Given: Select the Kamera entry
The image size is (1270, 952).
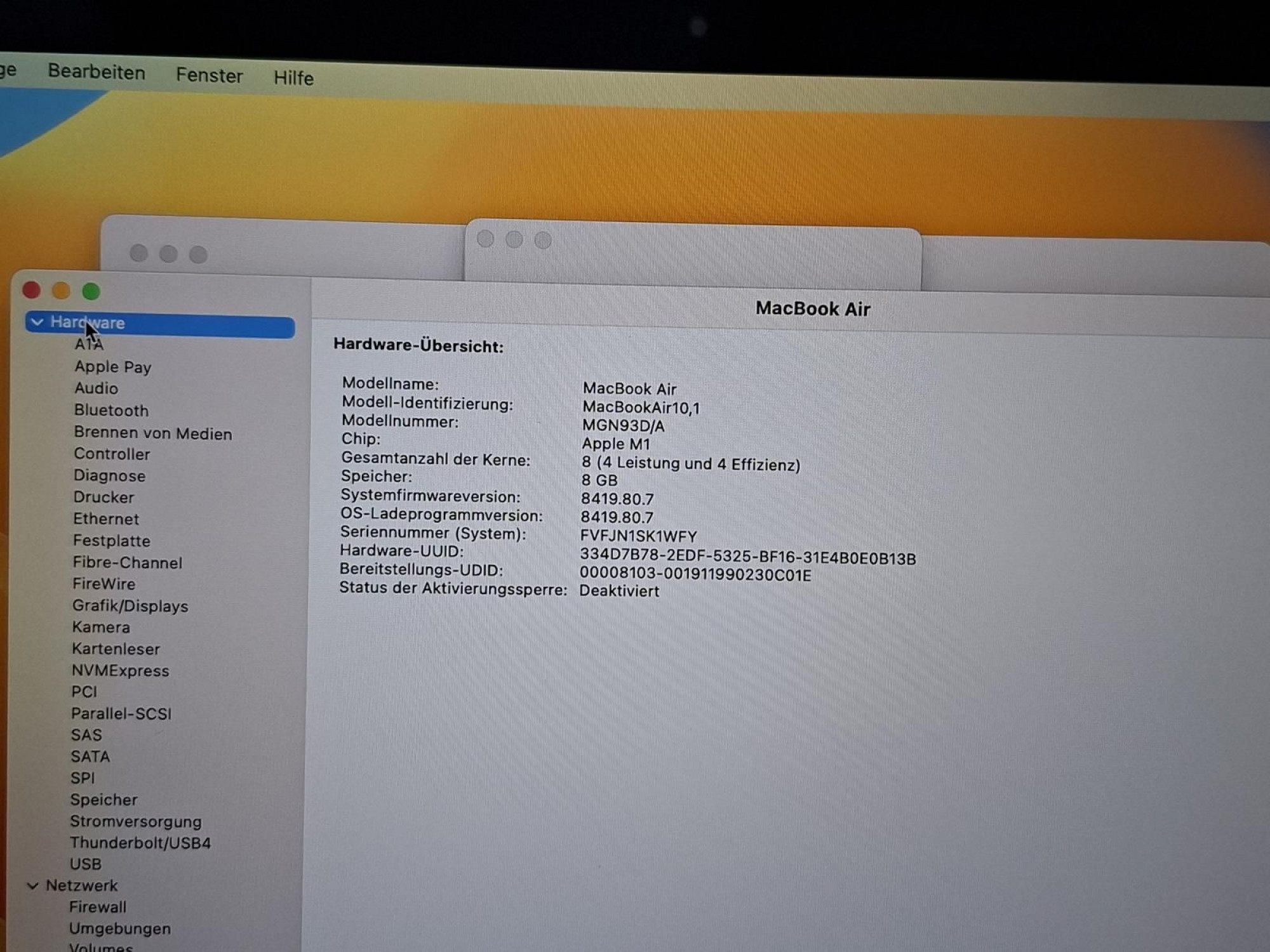Looking at the screenshot, I should (101, 627).
